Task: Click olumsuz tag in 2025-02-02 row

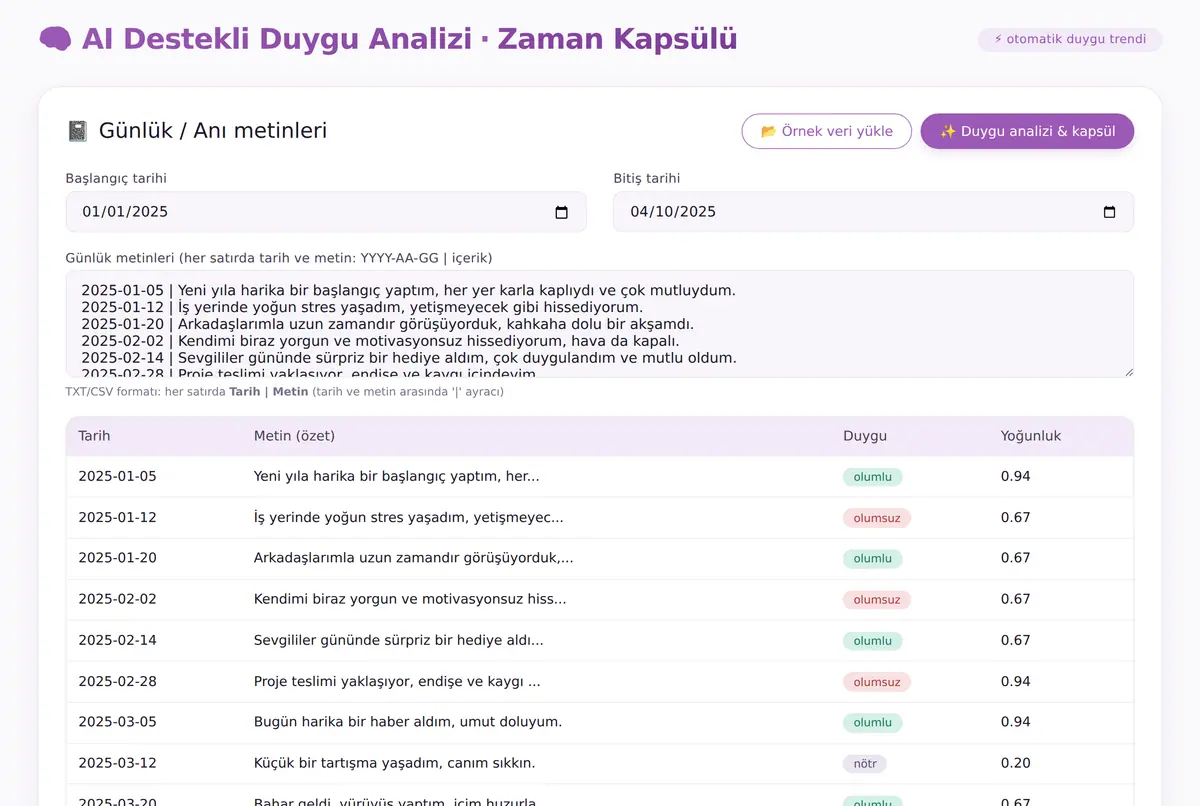Action: [x=877, y=600]
